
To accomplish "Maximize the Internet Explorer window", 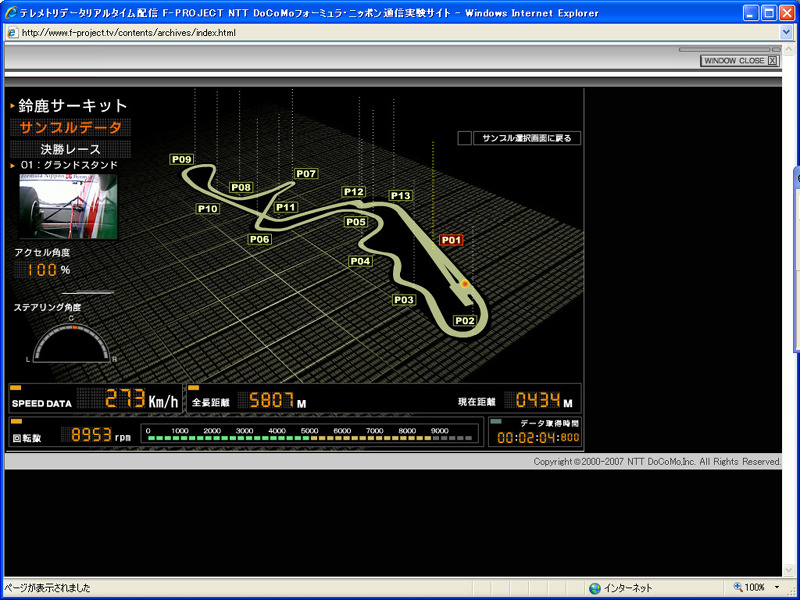I will click(x=769, y=12).
